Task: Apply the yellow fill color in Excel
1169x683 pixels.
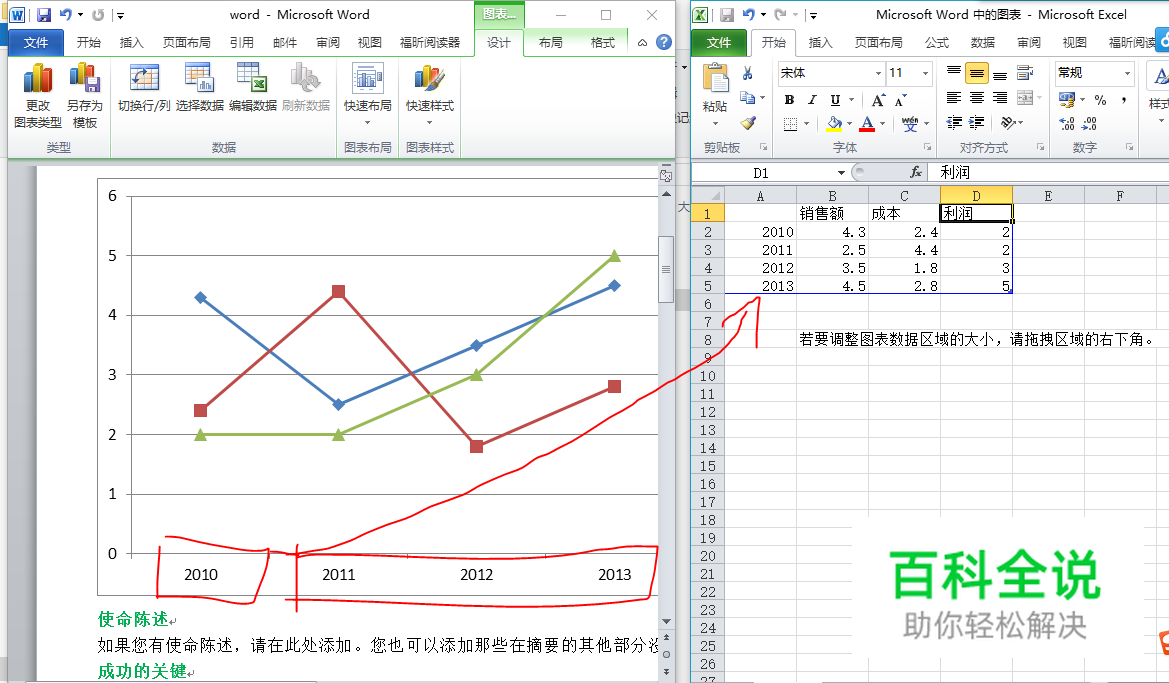Action: (x=834, y=124)
